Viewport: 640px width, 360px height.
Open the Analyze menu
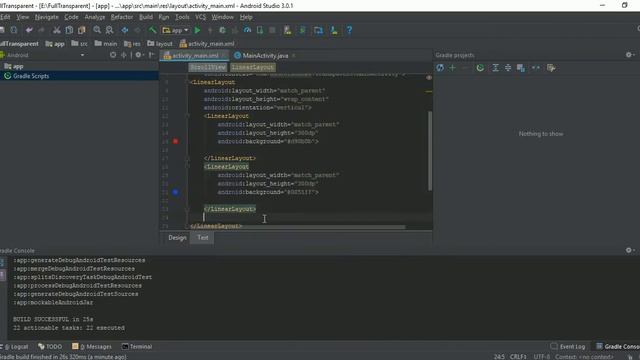95,17
